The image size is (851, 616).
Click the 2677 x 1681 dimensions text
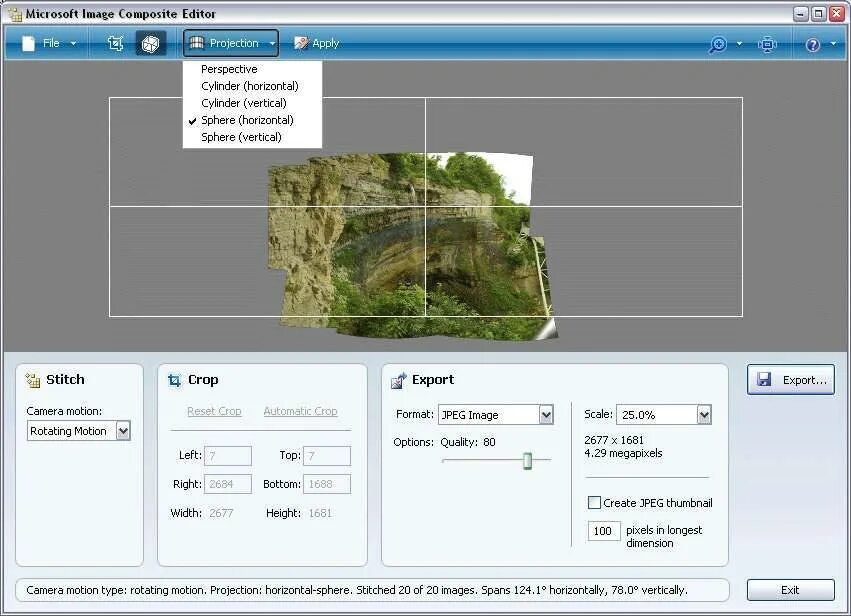[x=614, y=440]
